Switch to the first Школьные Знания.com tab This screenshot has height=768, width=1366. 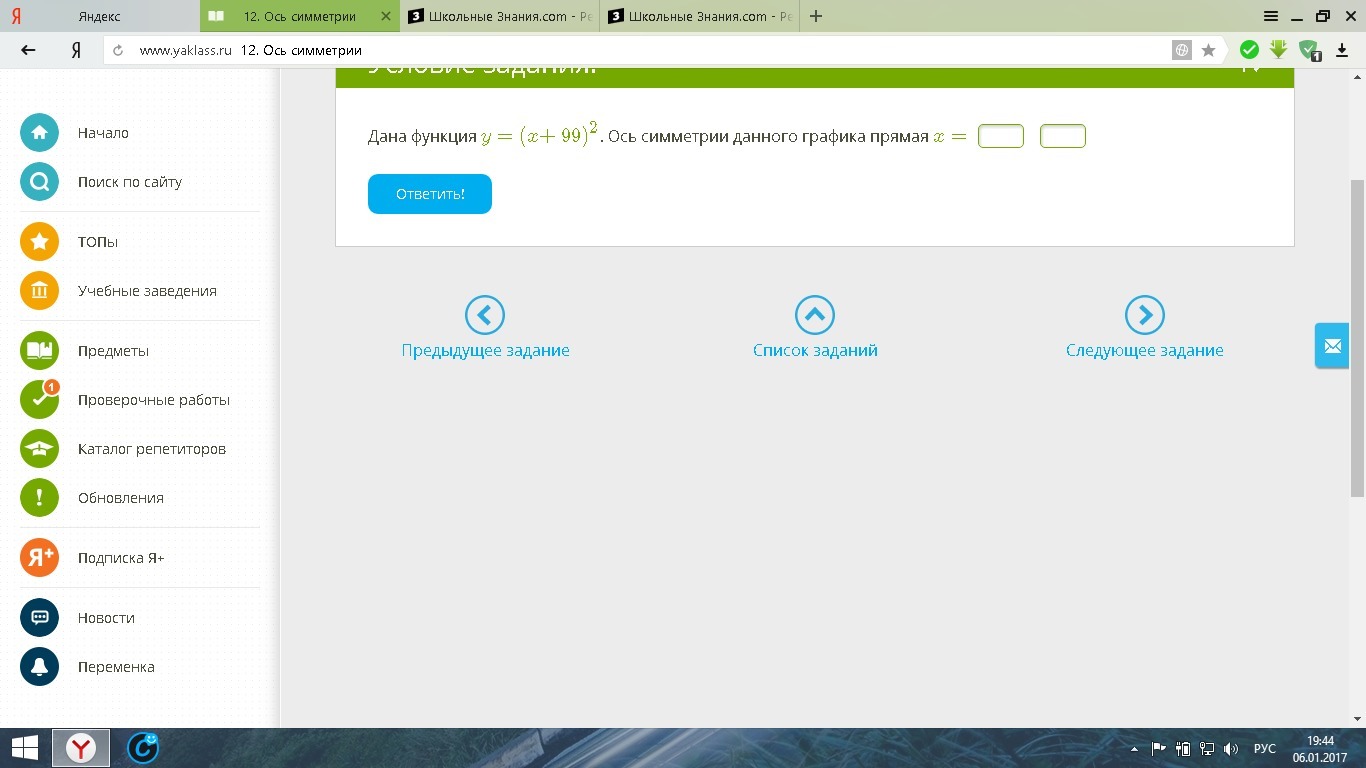click(x=499, y=16)
